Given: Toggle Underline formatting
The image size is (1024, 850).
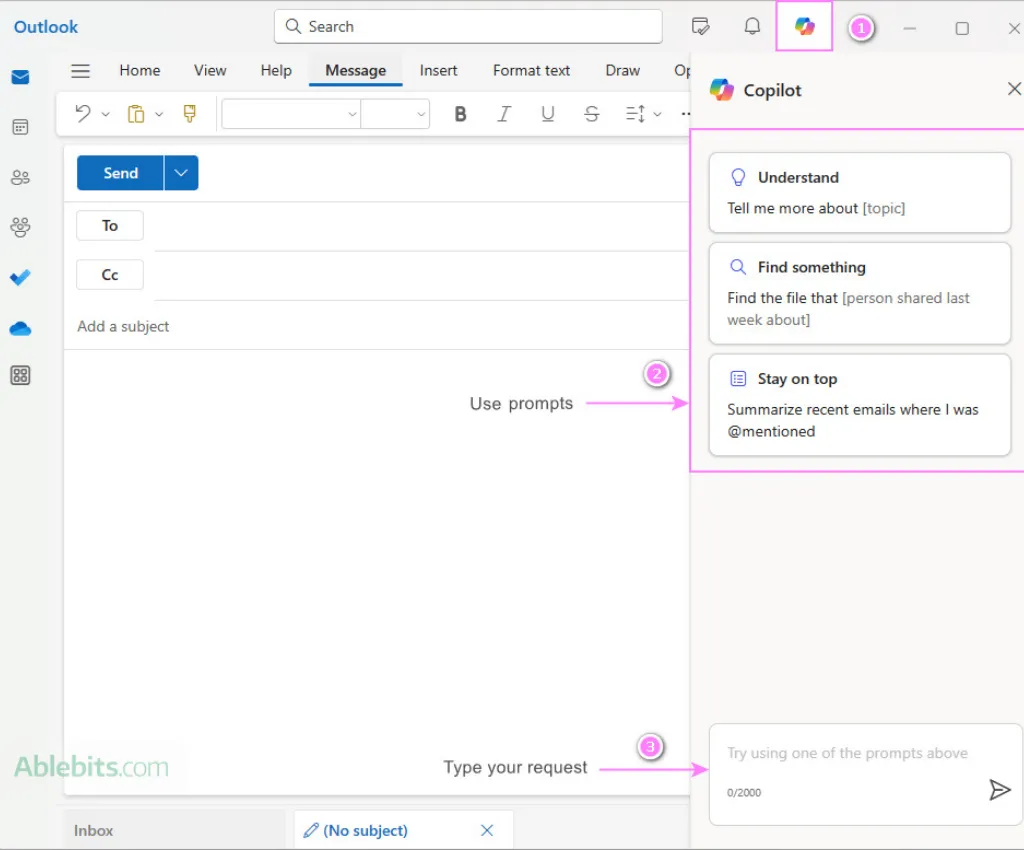Looking at the screenshot, I should 548,114.
